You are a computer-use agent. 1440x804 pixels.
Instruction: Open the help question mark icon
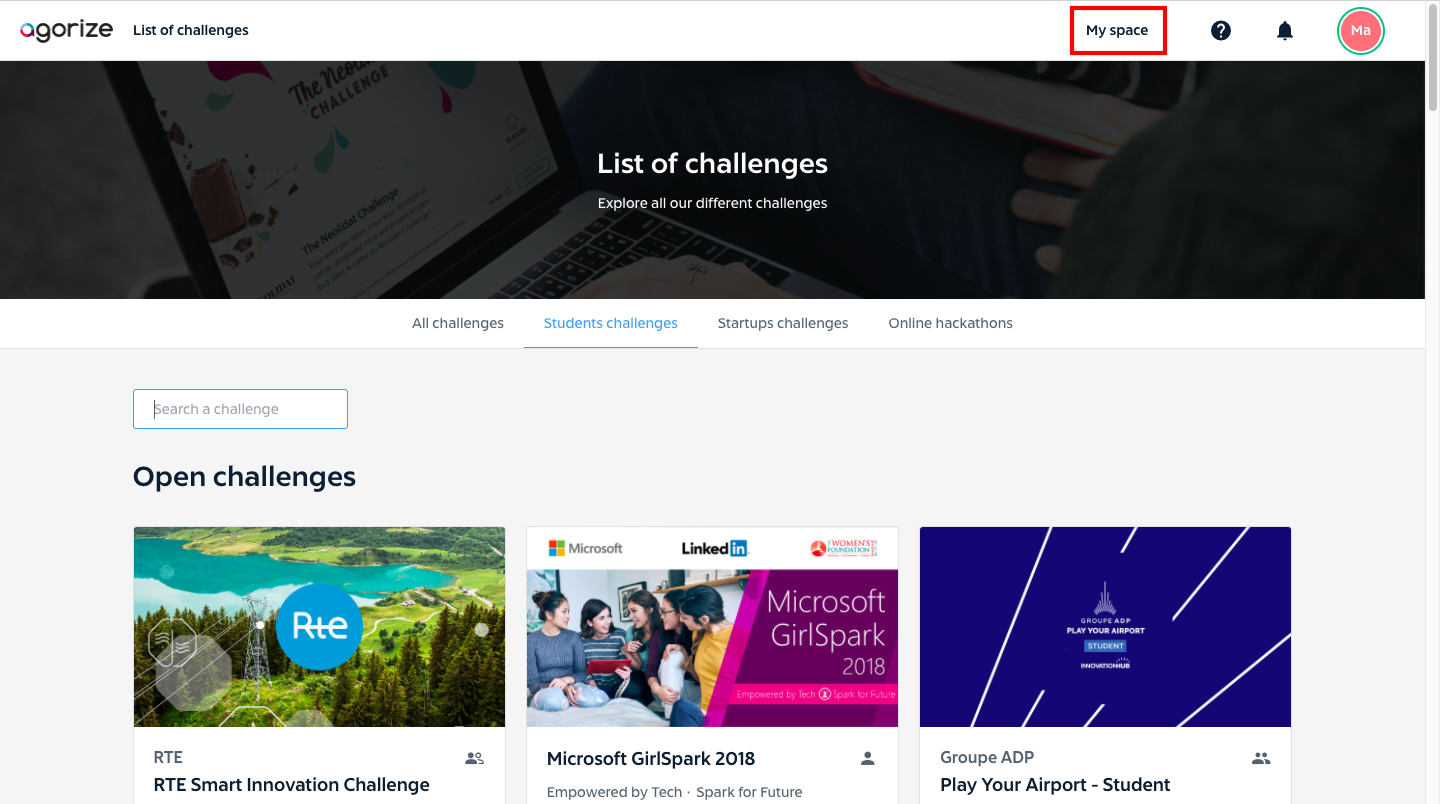pos(1221,30)
